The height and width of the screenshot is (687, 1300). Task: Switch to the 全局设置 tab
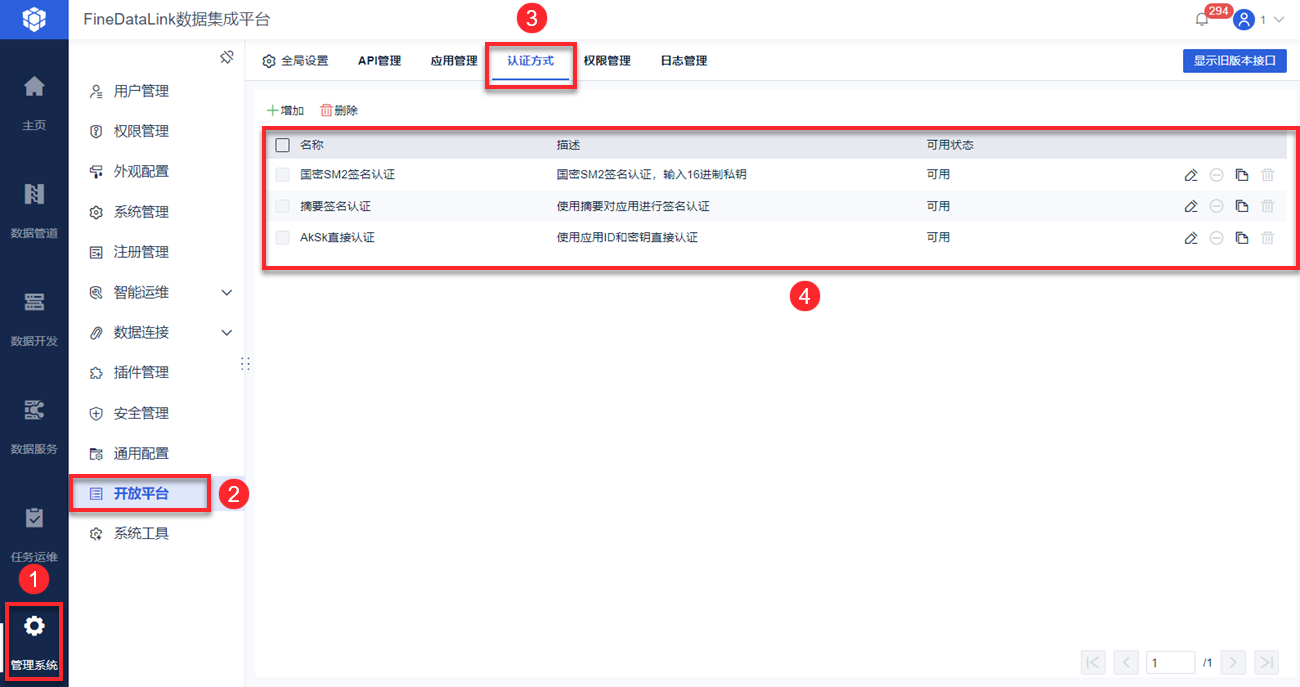[x=295, y=61]
